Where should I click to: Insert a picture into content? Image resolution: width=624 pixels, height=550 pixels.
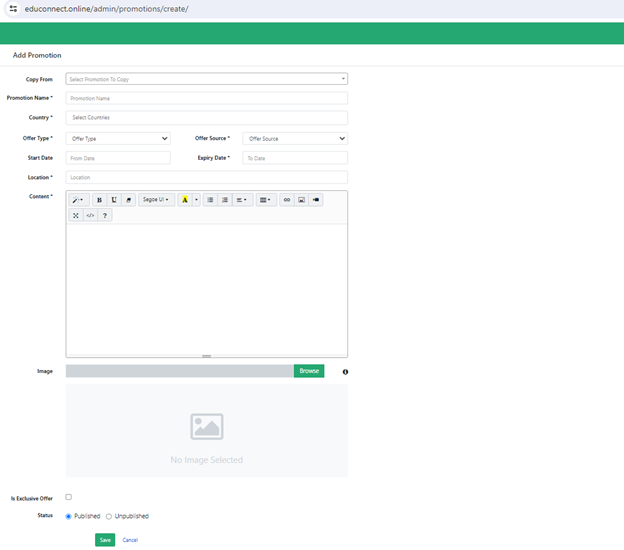[301, 200]
